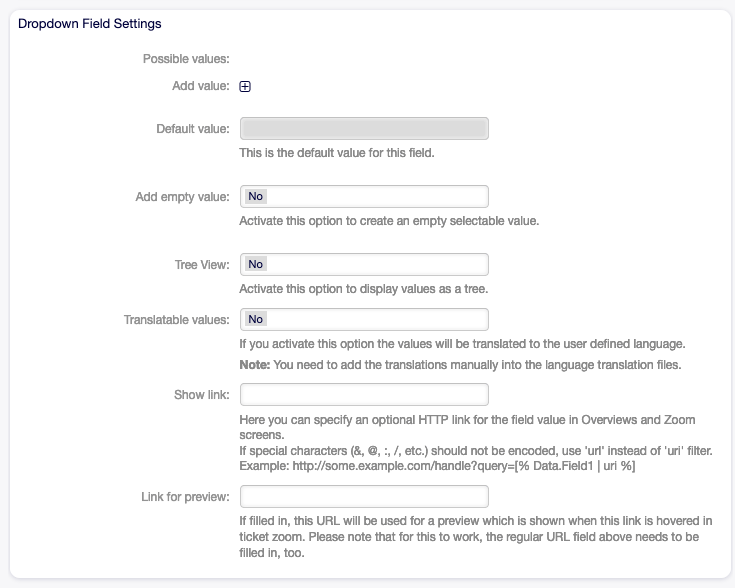Viewport: 735px width, 588px height.
Task: Click the "Tree View:" label
Action: click(202, 265)
